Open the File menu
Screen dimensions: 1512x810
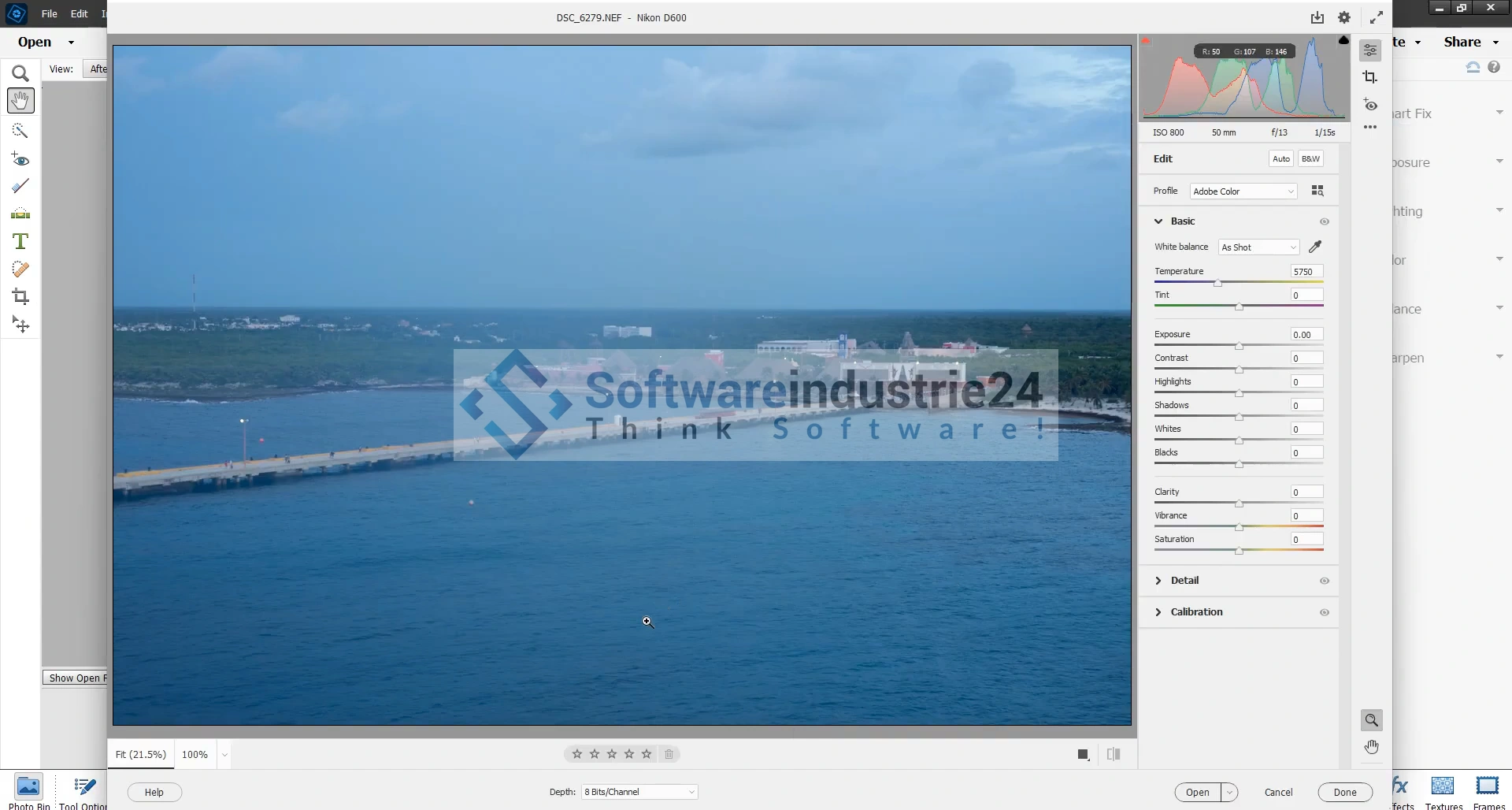pos(49,13)
